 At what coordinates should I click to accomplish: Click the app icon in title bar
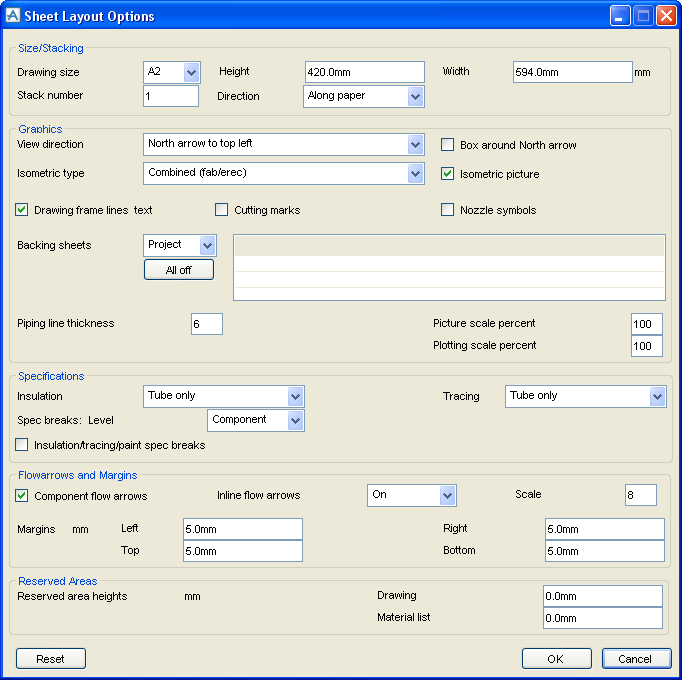pos(13,16)
